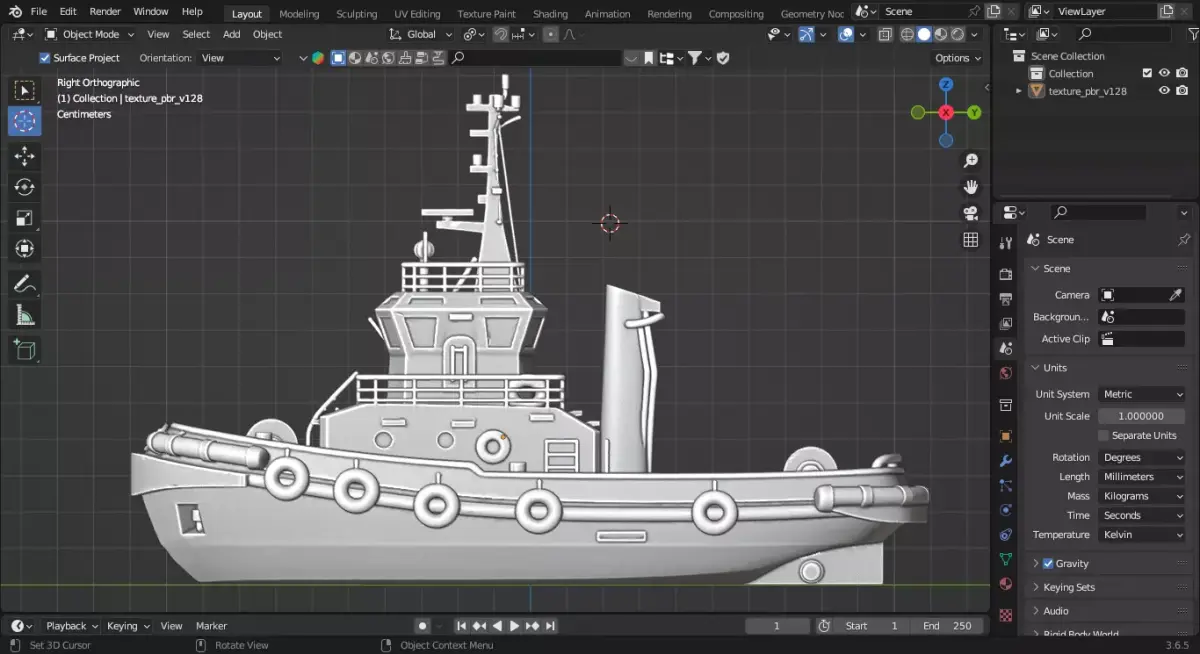Viewport: 1200px width, 654px height.
Task: Open the Render menu
Action: (105, 12)
